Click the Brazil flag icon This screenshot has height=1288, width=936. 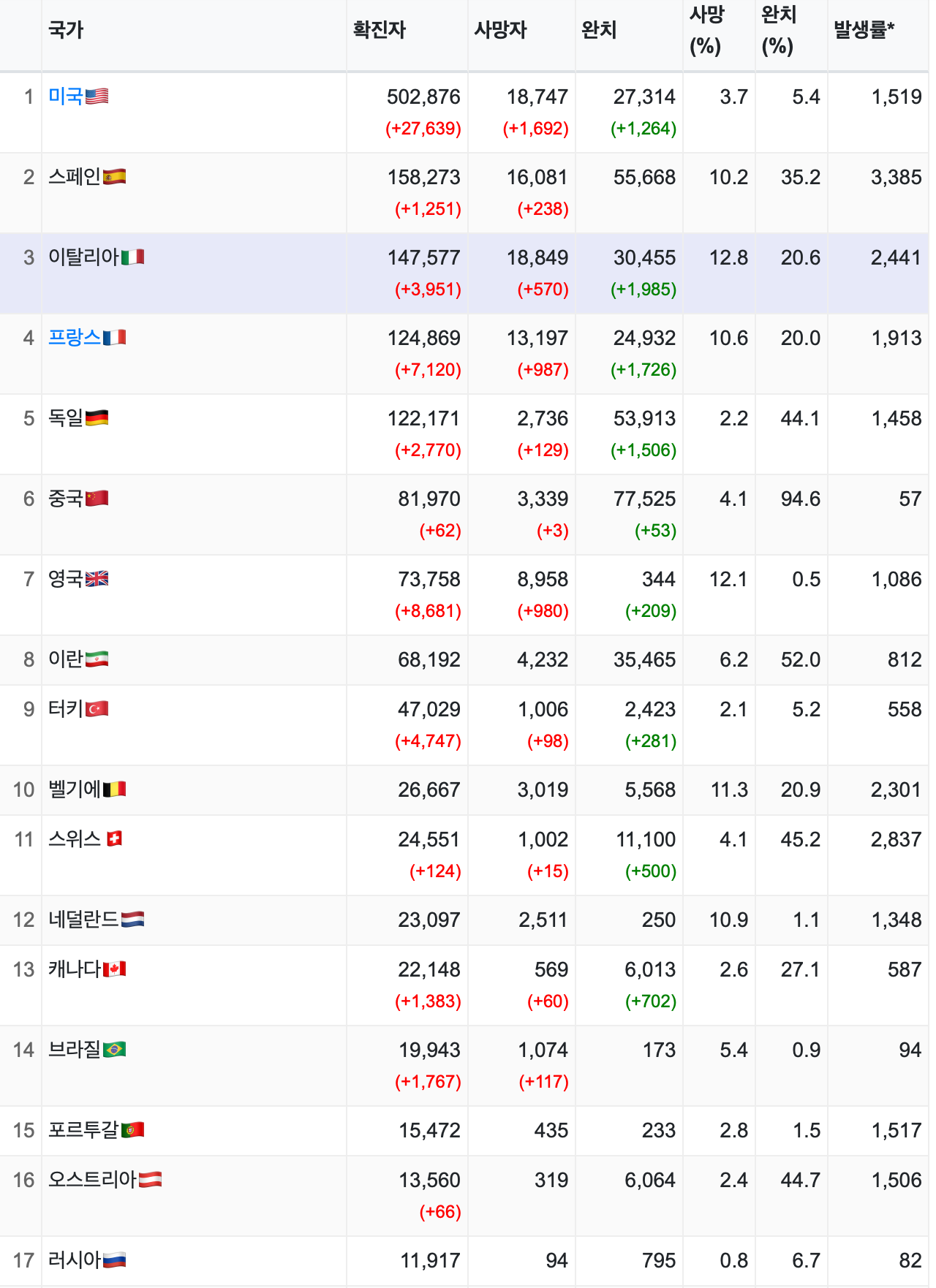coord(114,1050)
